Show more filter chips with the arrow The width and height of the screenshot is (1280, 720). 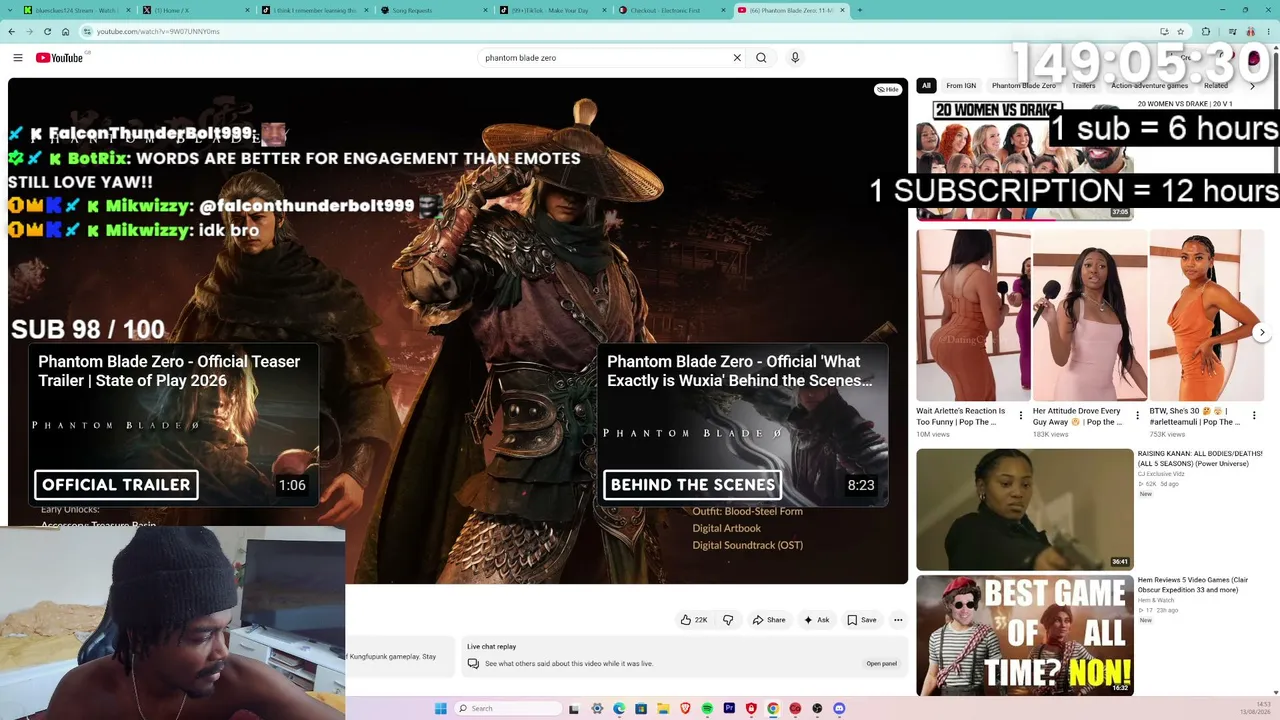click(x=1252, y=86)
